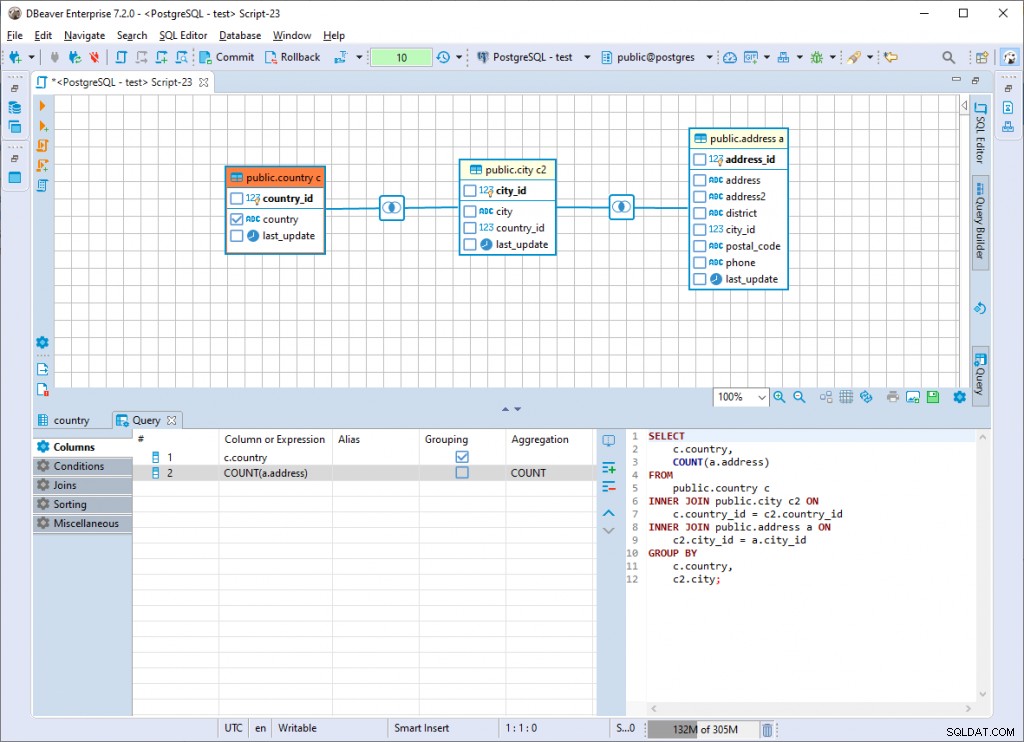Click the trash garbage collector icon in status bar
Screen dimensions: 1024x742
coord(768,729)
